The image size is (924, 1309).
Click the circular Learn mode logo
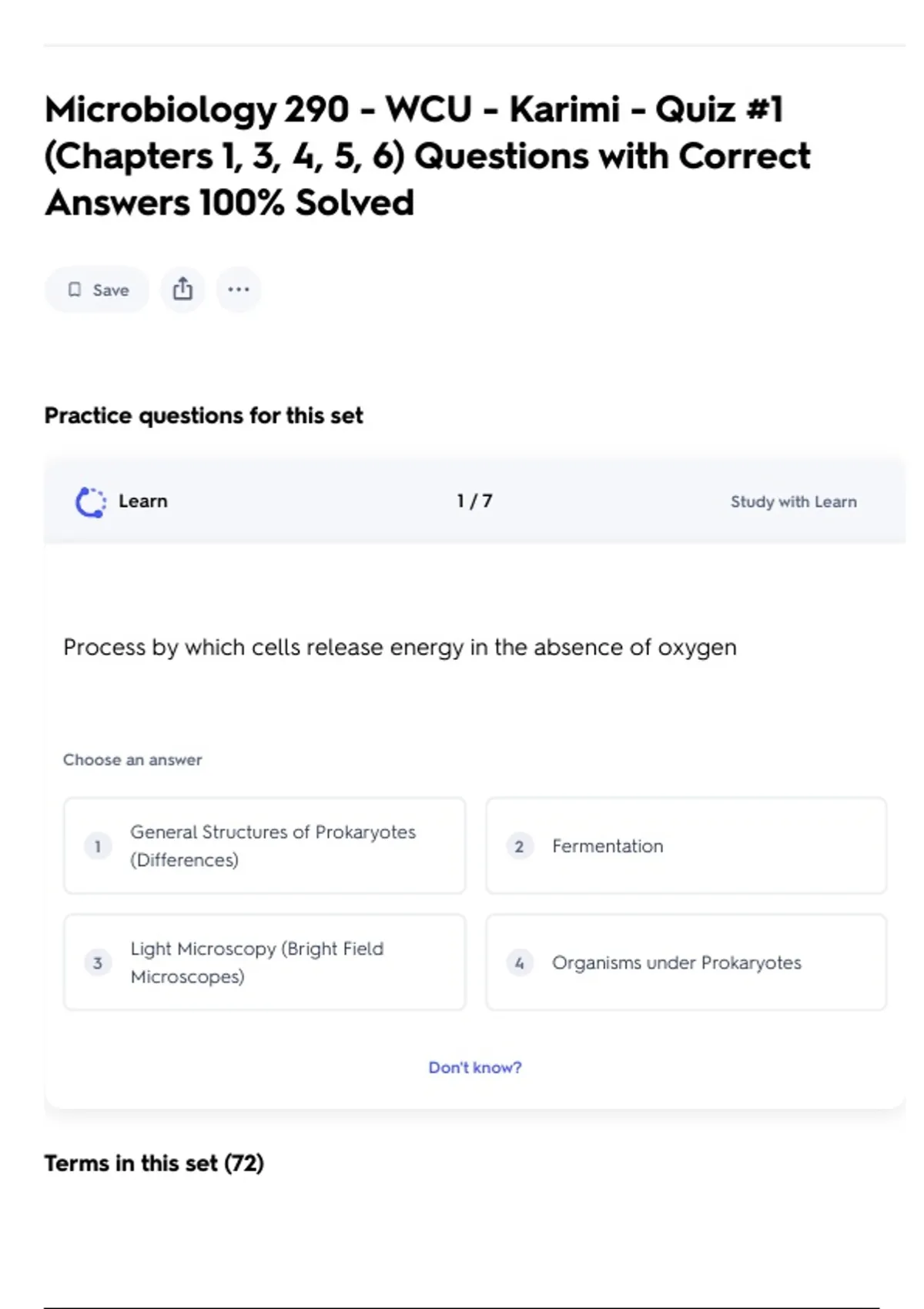[90, 502]
